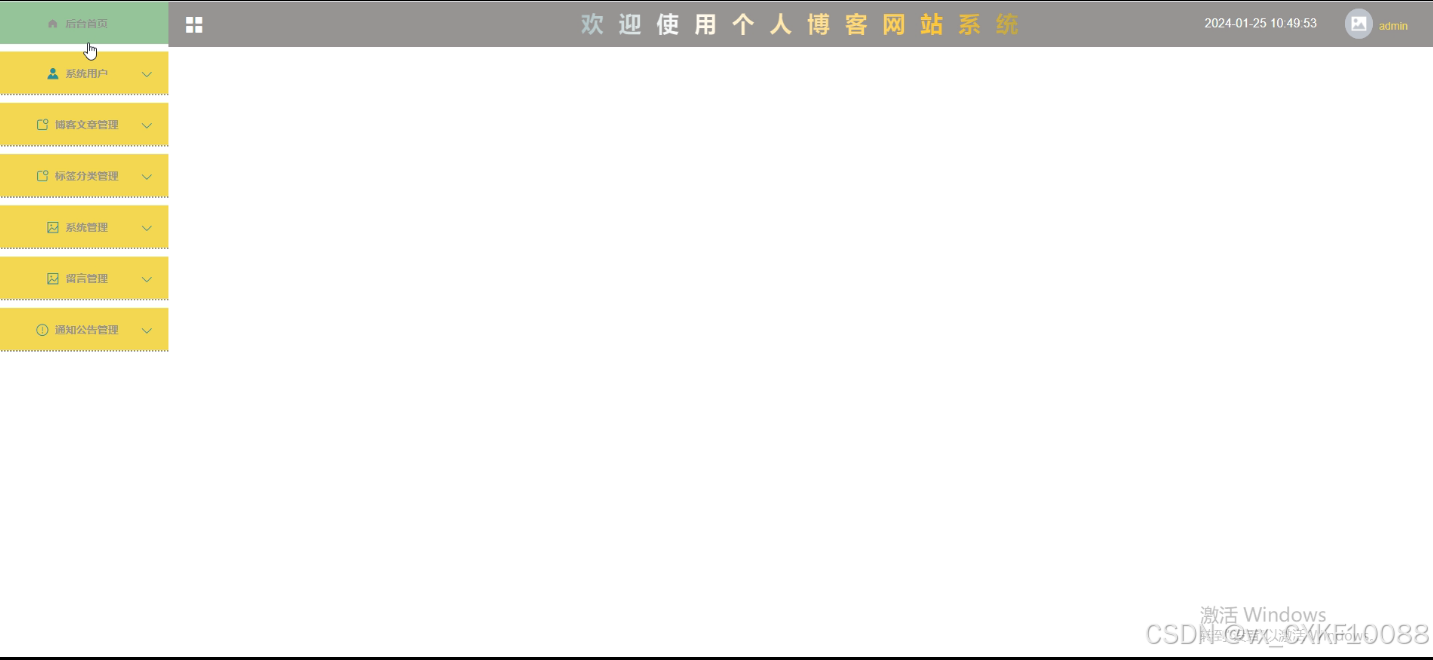This screenshot has height=660, width=1433.
Task: Select the 标签分类管理 menu label
Action: 87,176
